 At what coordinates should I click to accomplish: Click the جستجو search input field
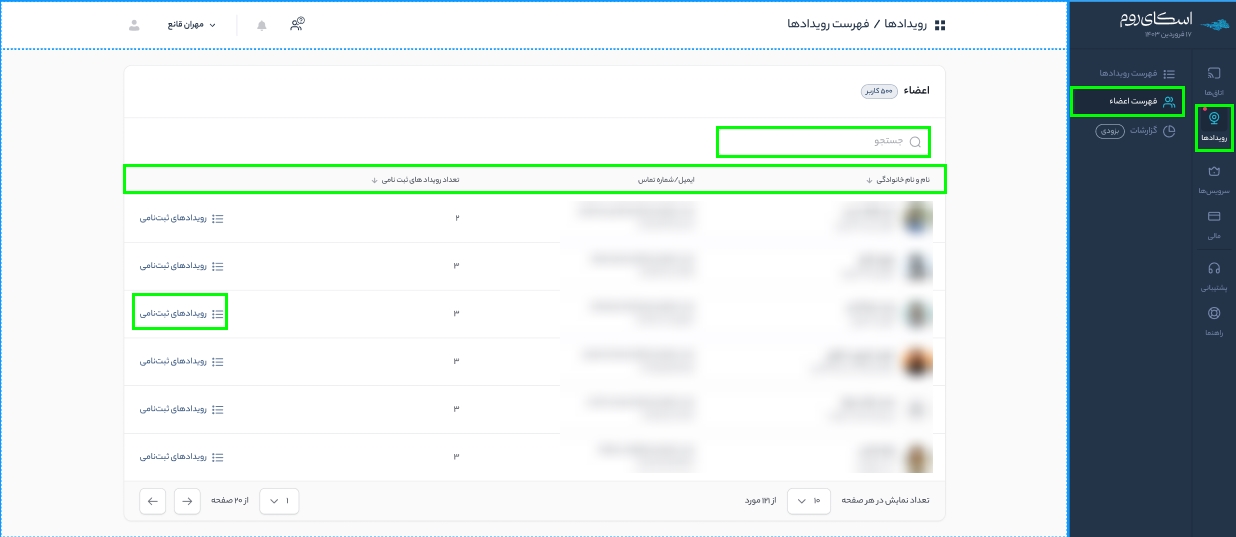tap(822, 142)
